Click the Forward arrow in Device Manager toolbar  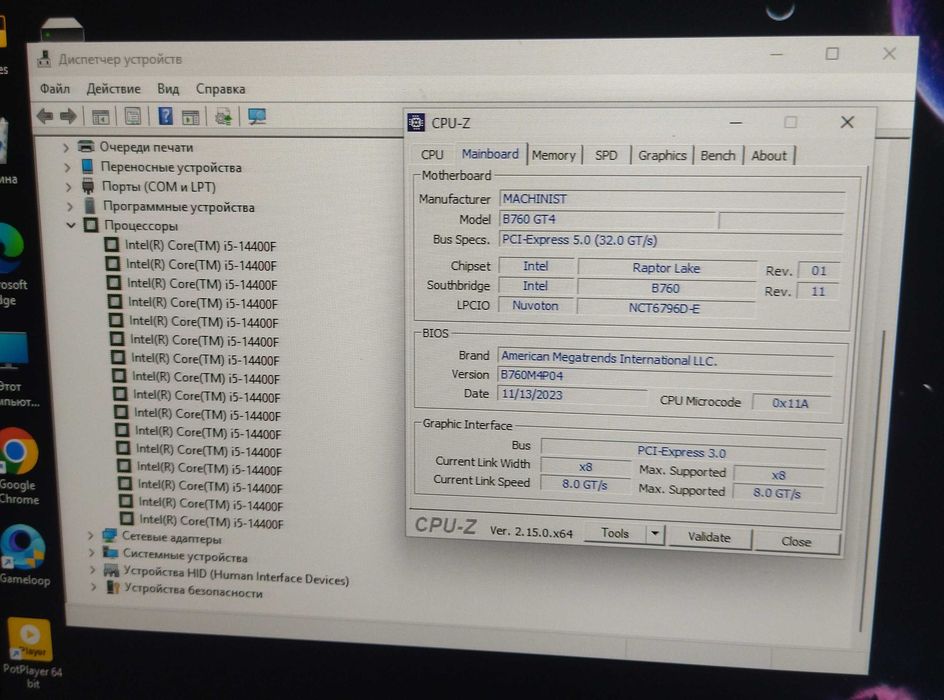click(x=68, y=115)
